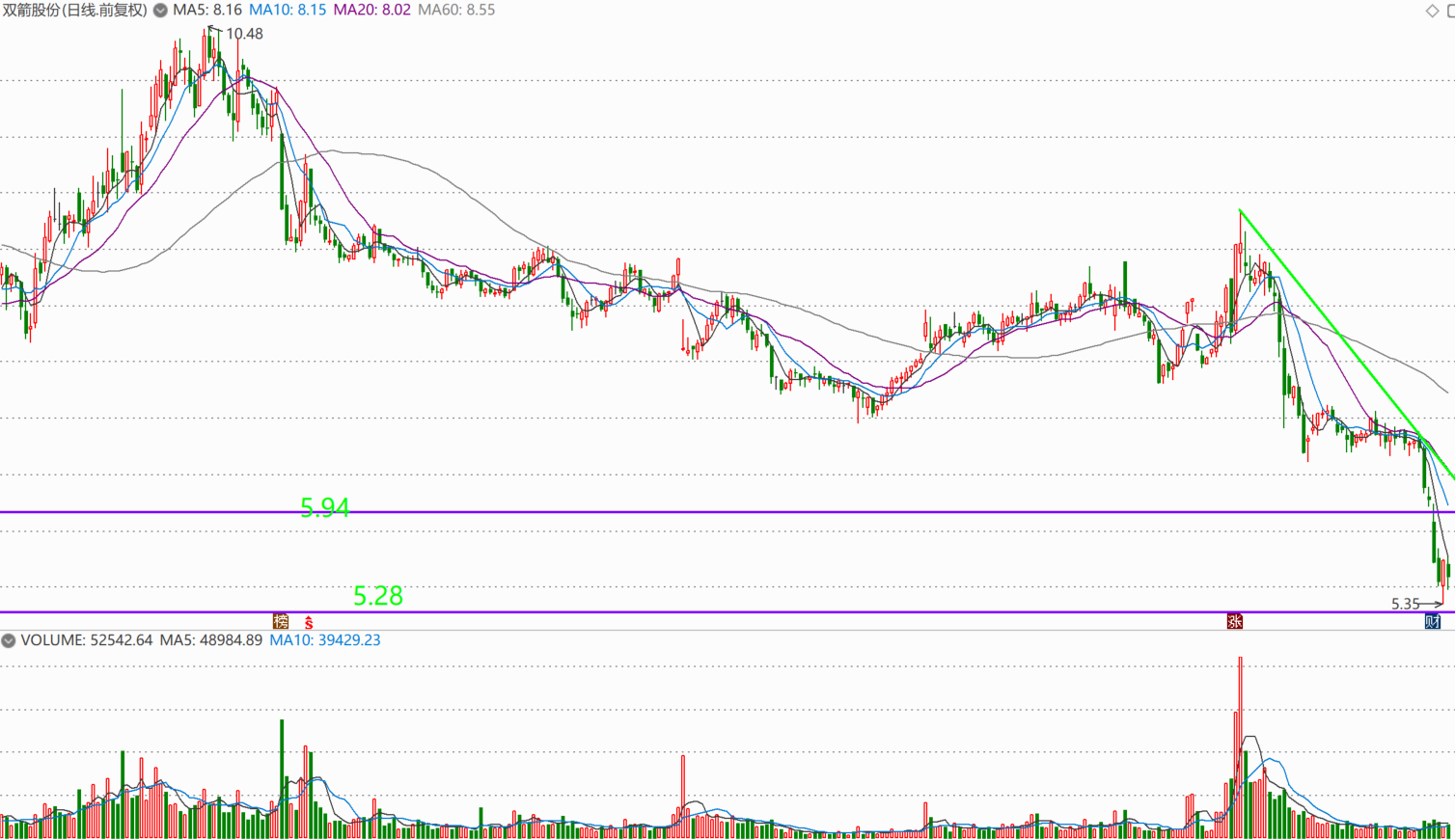The image size is (1455, 840).
Task: Click the 5.35 low price label
Action: [x=1405, y=604]
